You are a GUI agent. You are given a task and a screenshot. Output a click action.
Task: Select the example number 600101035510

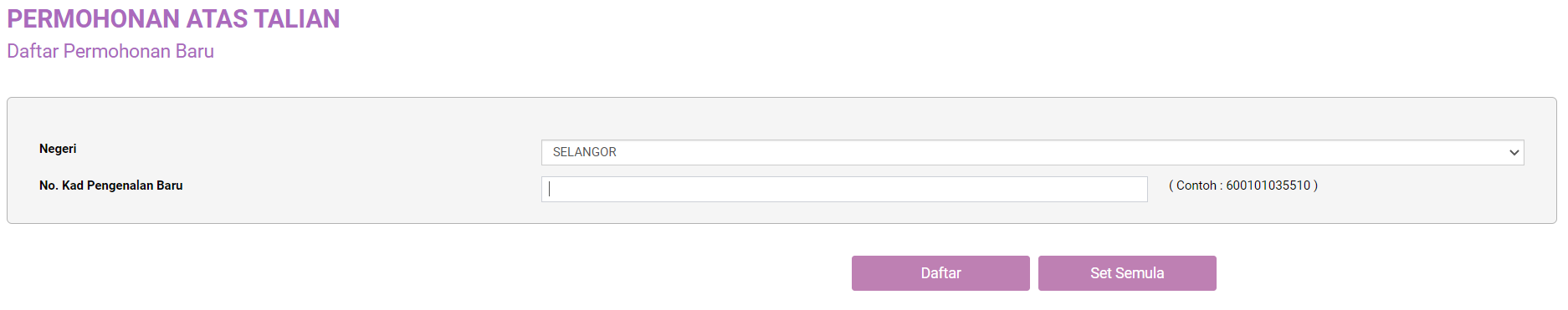pyautogui.click(x=1268, y=185)
